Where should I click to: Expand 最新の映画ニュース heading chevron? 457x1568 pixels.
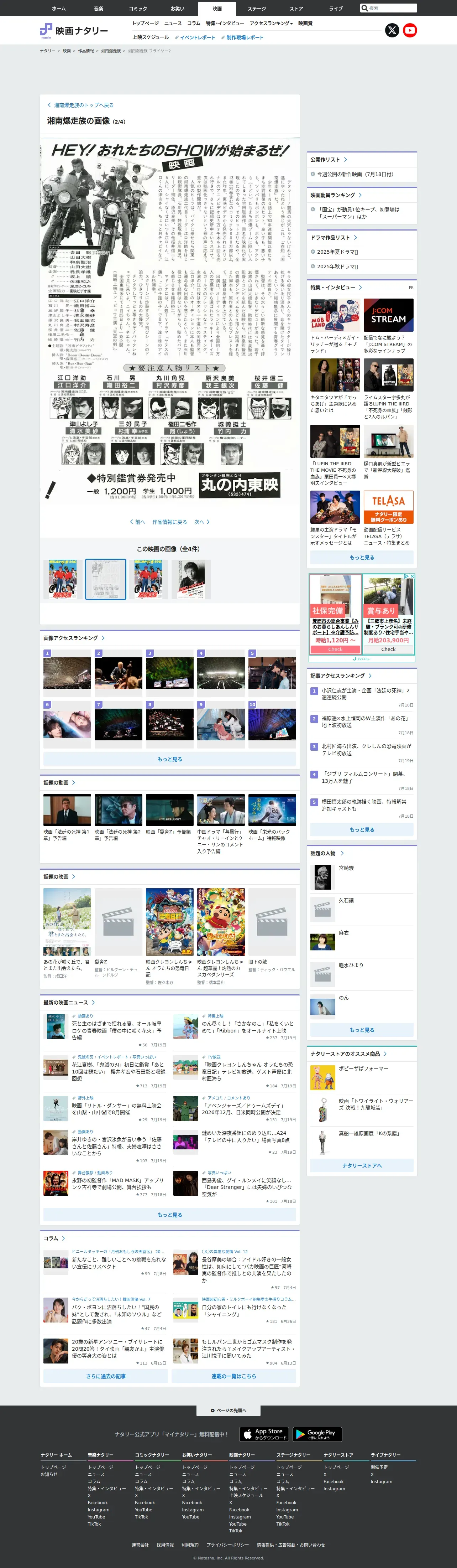[93, 1002]
